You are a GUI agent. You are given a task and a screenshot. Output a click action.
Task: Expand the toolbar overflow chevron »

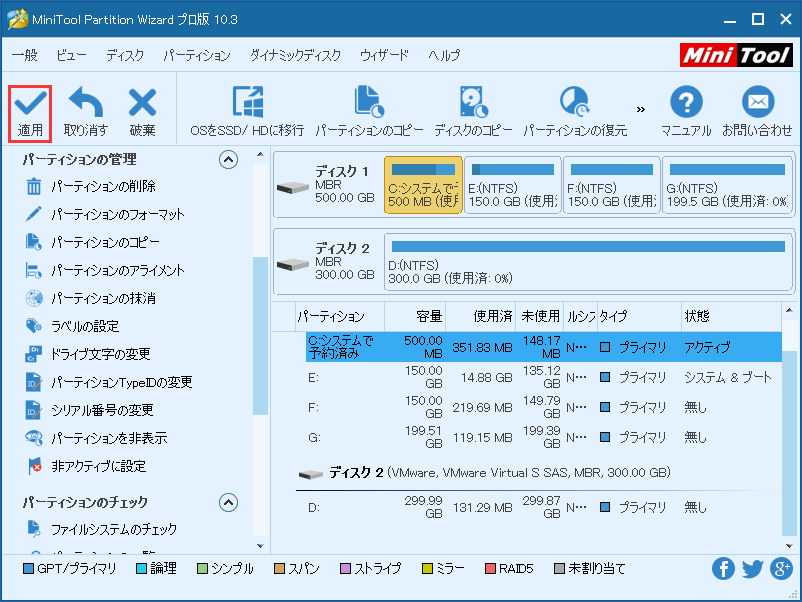coord(641,109)
